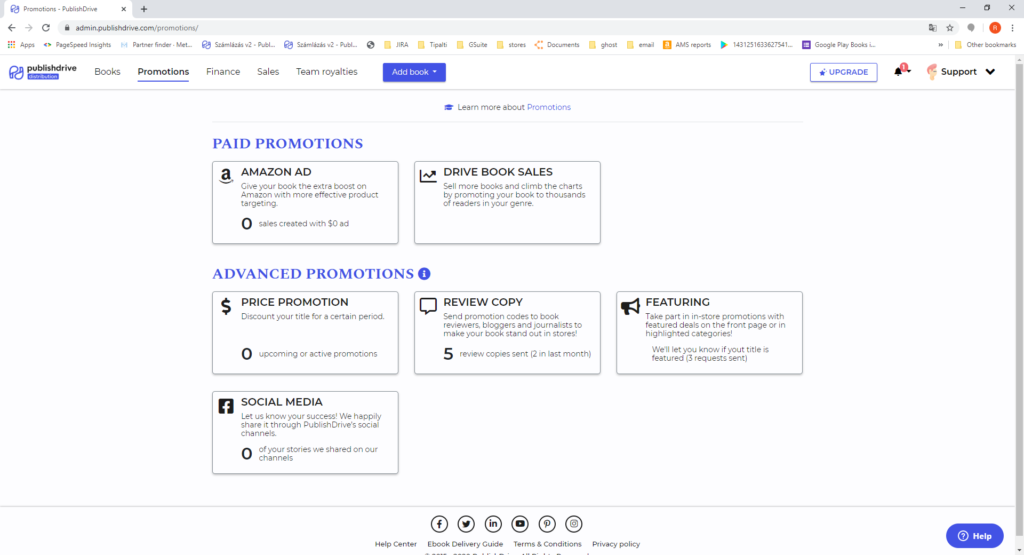This screenshot has height=555, width=1024.
Task: Click the address bar URL field
Action: coord(490,28)
